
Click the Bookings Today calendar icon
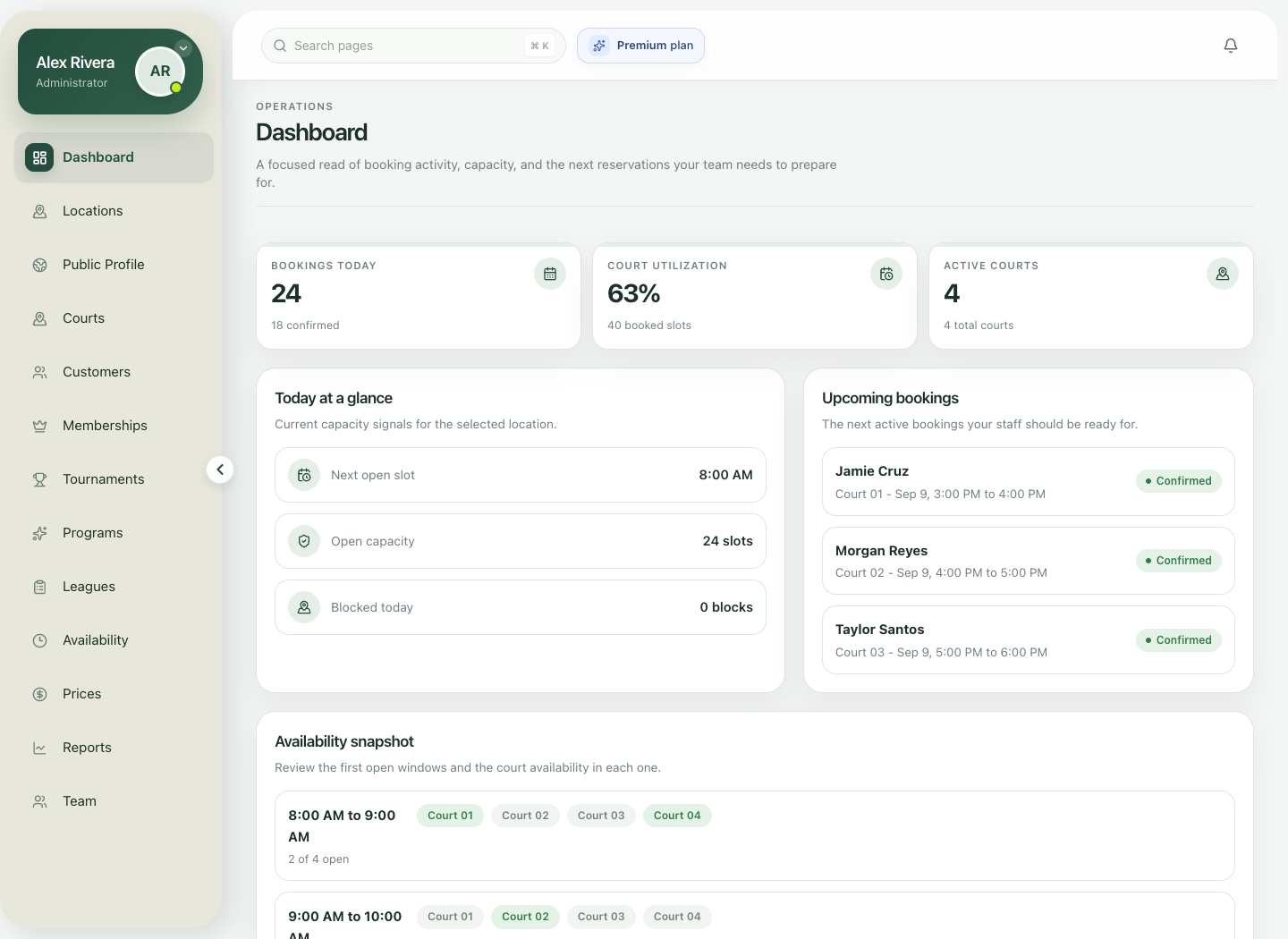(x=550, y=274)
